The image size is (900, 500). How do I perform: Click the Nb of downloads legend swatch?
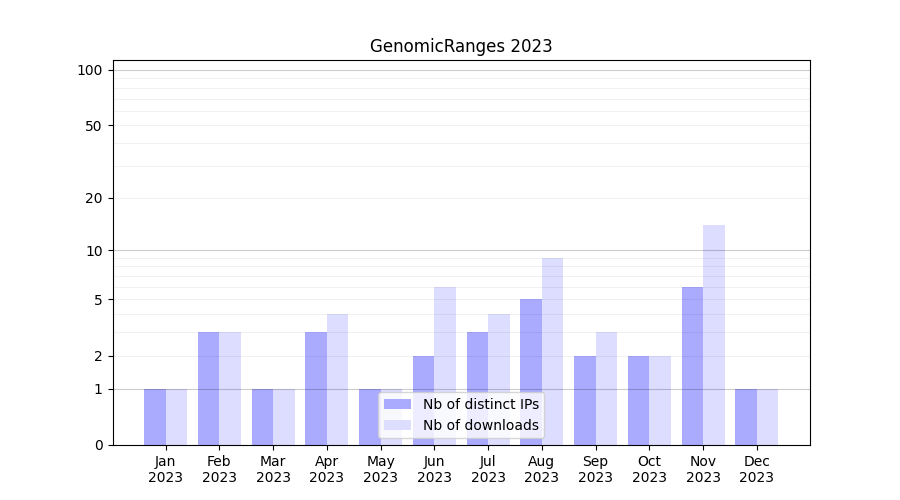397,425
